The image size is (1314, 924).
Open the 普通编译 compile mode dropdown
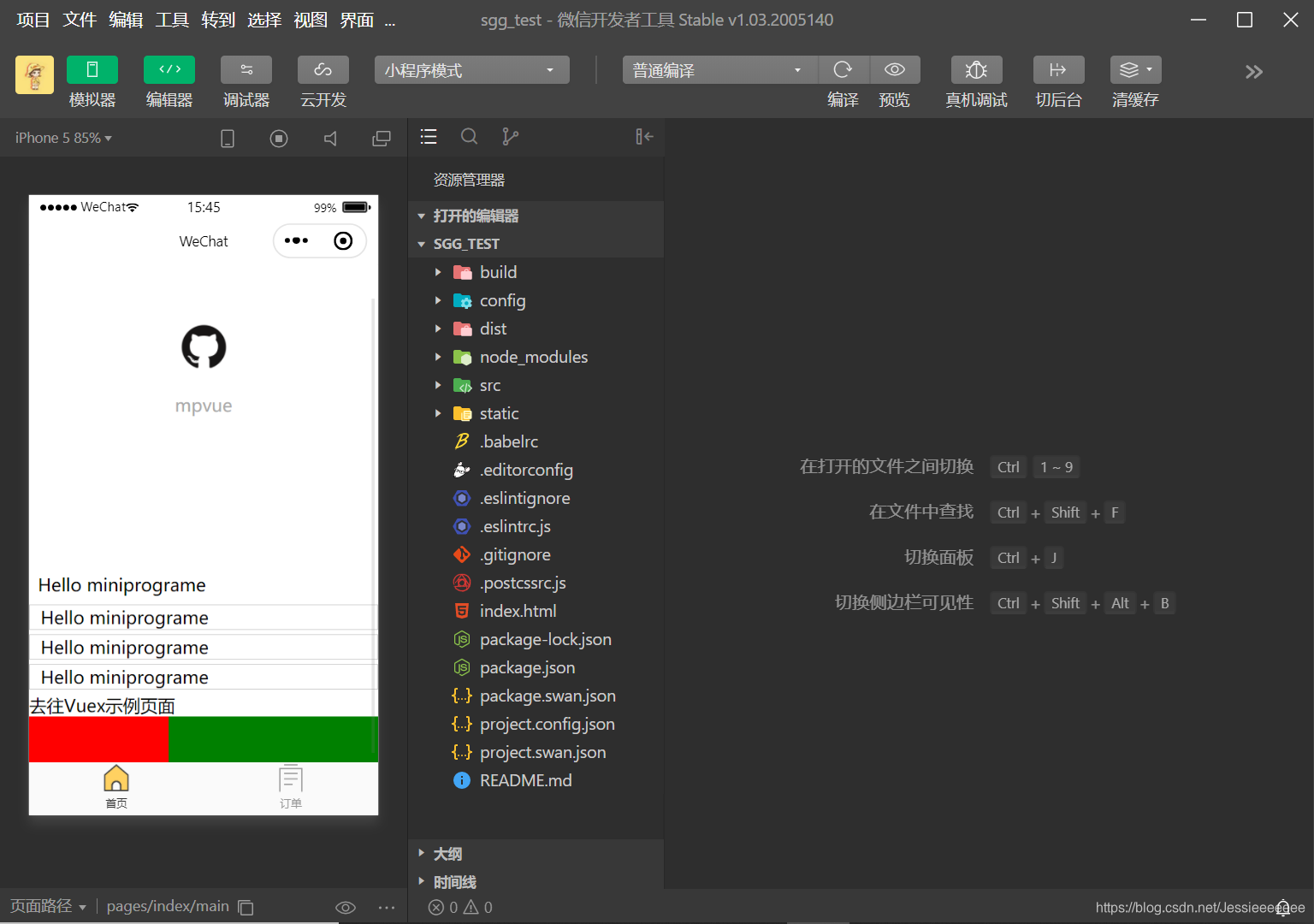(720, 70)
